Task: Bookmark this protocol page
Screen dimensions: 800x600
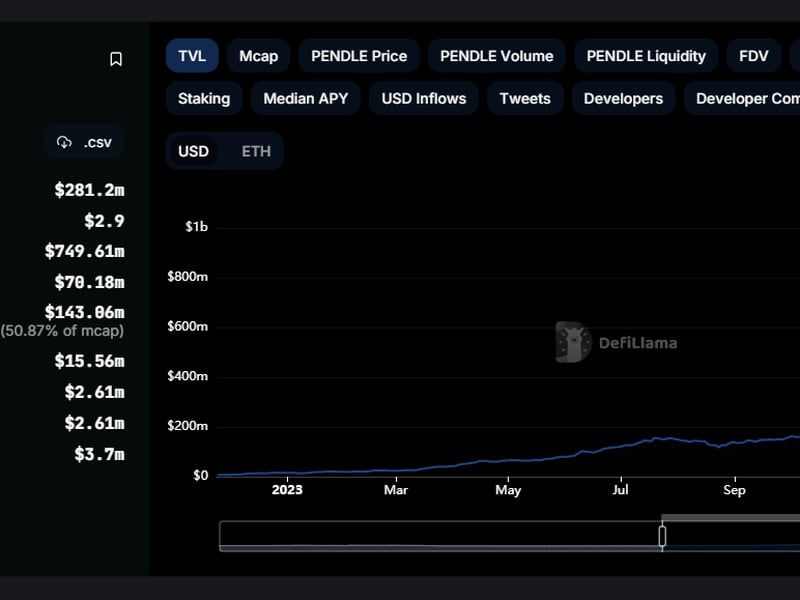Action: [115, 58]
